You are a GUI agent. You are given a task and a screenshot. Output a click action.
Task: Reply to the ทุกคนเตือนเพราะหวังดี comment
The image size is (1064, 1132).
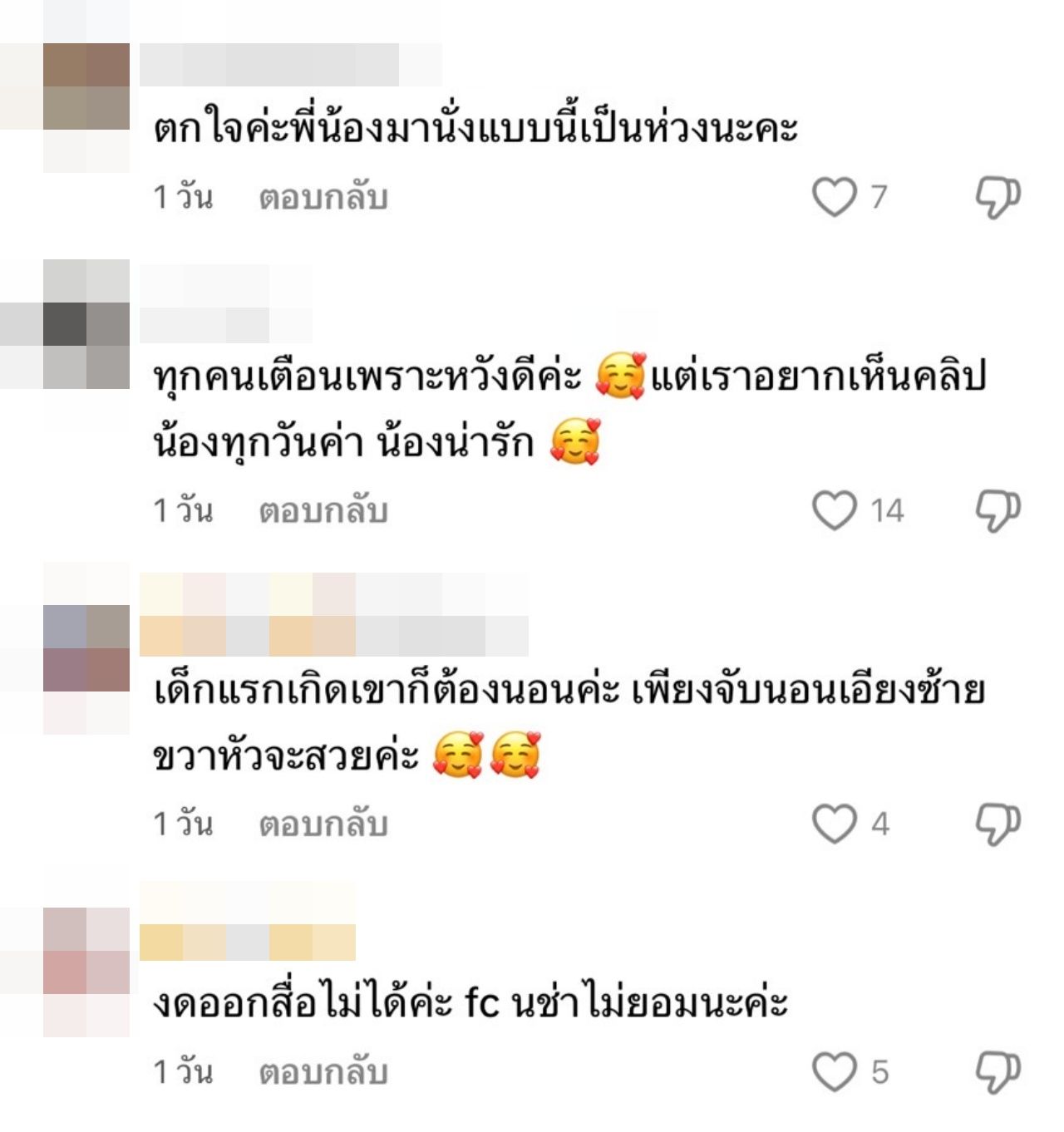[x=323, y=511]
